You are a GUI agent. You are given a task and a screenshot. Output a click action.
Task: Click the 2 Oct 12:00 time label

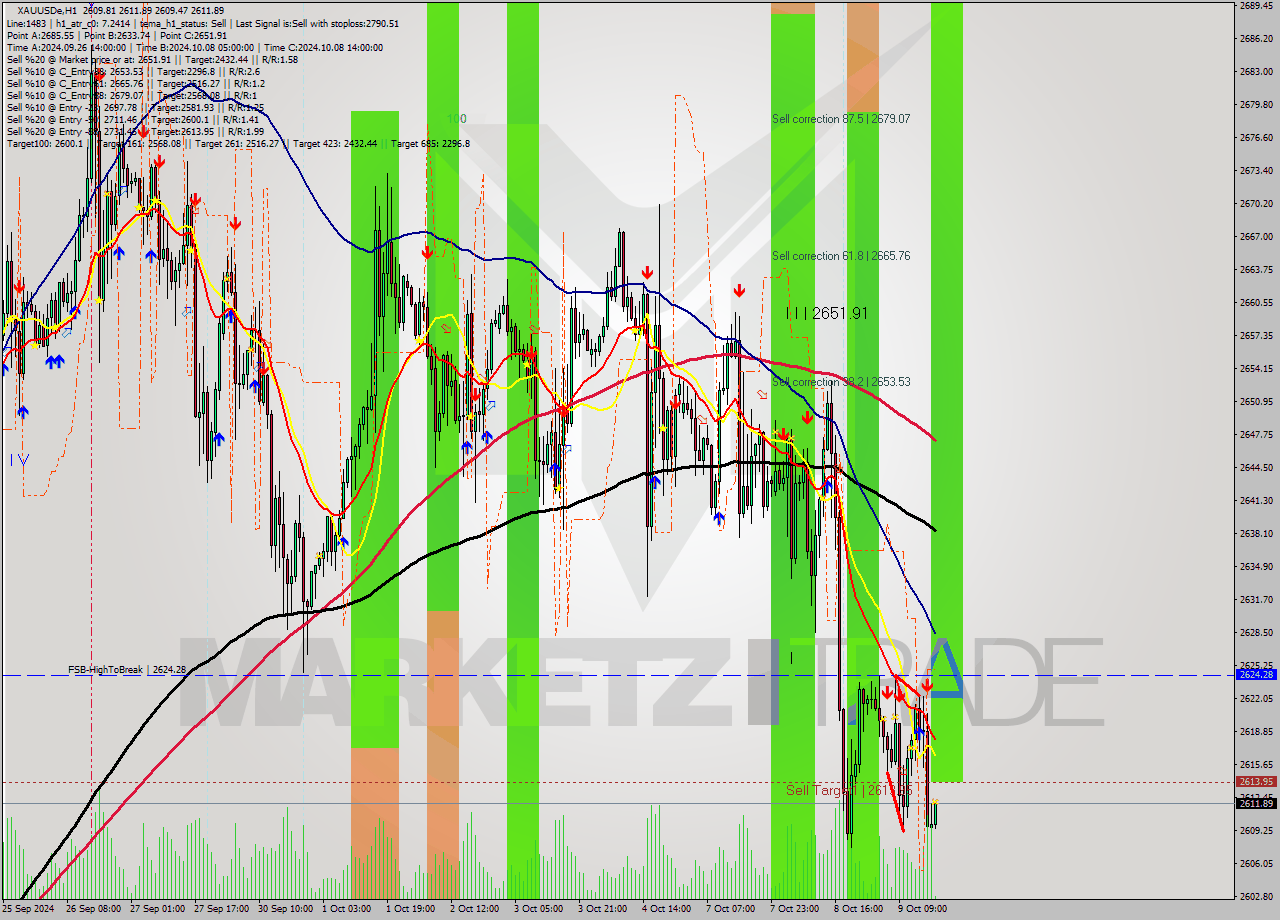coord(477,909)
